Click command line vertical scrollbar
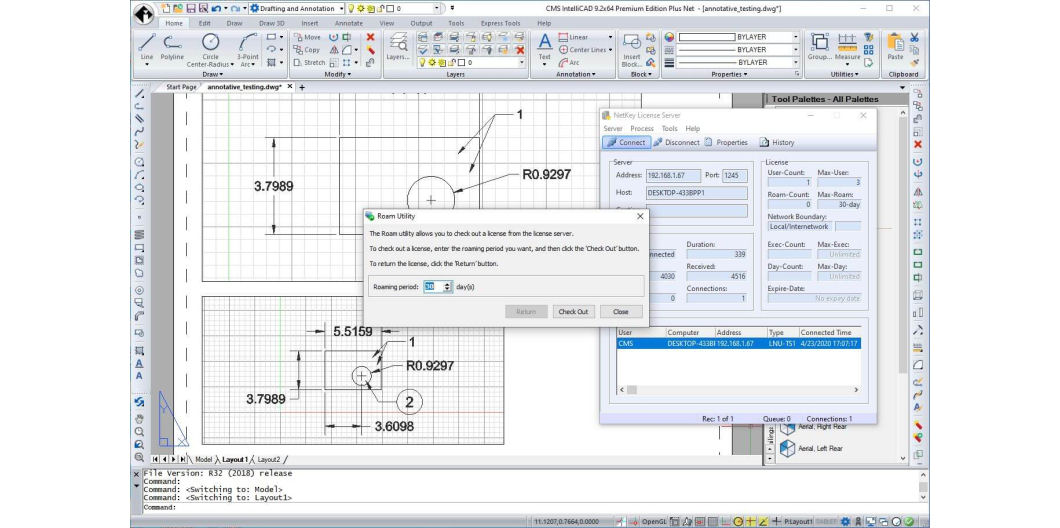 [923, 486]
